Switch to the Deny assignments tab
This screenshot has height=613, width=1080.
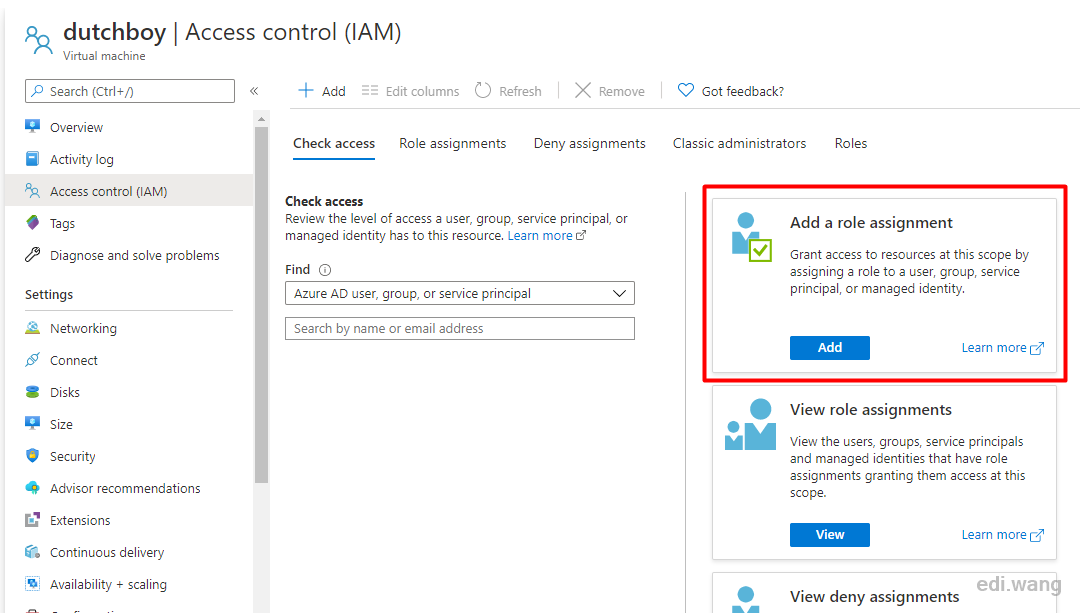click(x=590, y=143)
